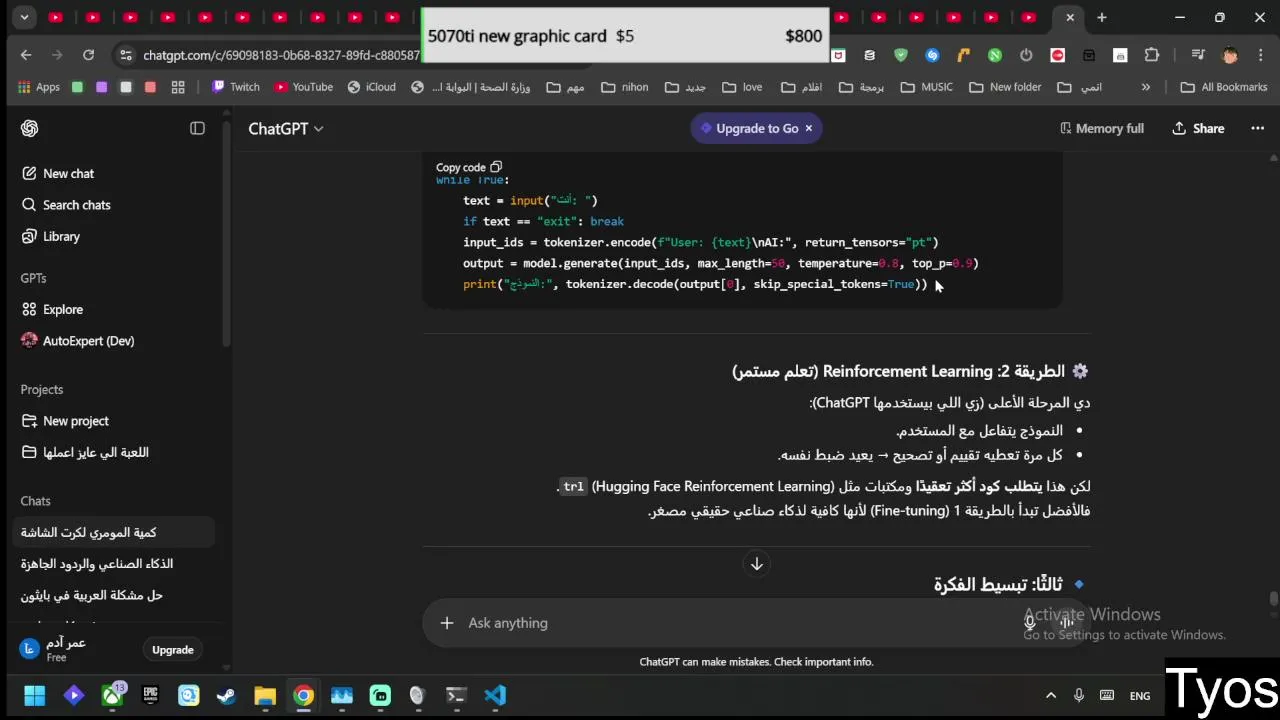This screenshot has height=720, width=1280.
Task: Open the MUSIC bookmarks folder
Action: (x=927, y=87)
